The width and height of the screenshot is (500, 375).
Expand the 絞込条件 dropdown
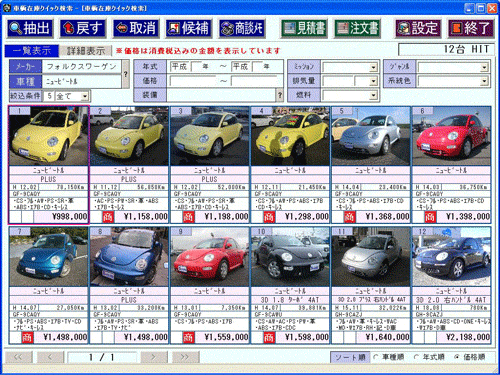pyautogui.click(x=85, y=96)
